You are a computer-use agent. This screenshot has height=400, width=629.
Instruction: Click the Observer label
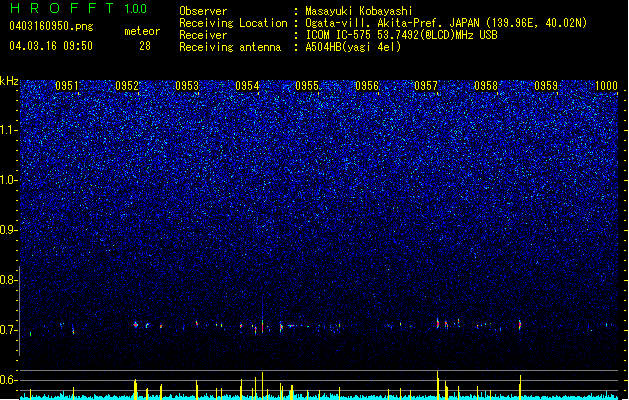click(203, 11)
